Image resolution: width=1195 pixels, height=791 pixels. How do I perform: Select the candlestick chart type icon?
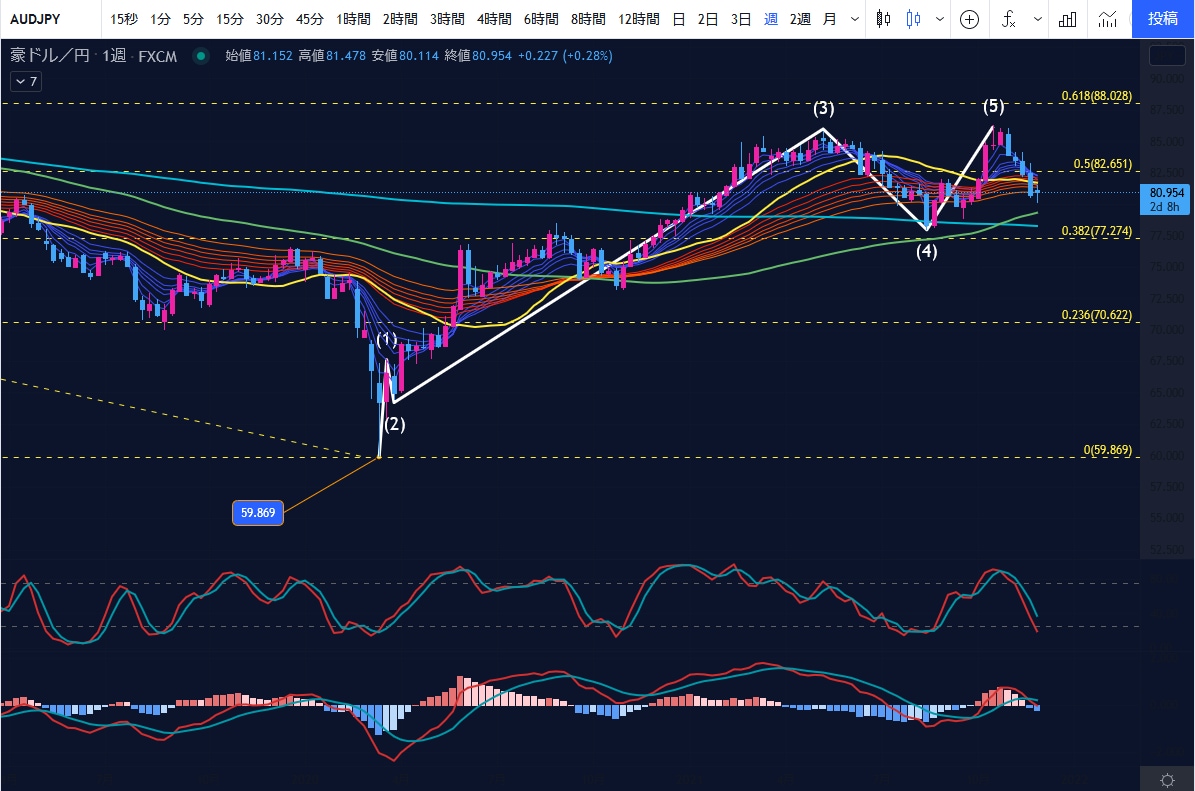(x=883, y=19)
